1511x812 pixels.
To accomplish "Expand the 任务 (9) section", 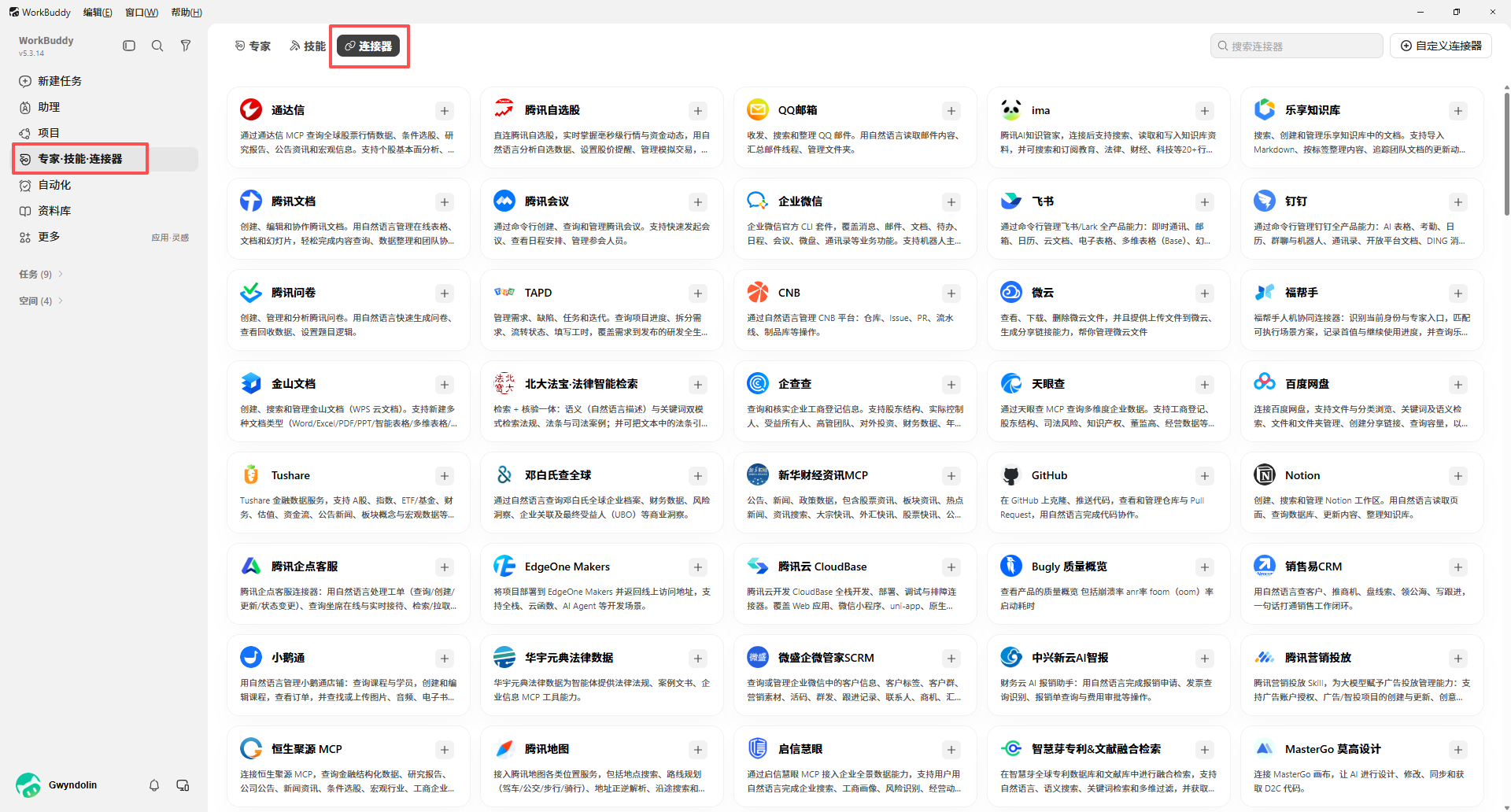I will tap(41, 274).
